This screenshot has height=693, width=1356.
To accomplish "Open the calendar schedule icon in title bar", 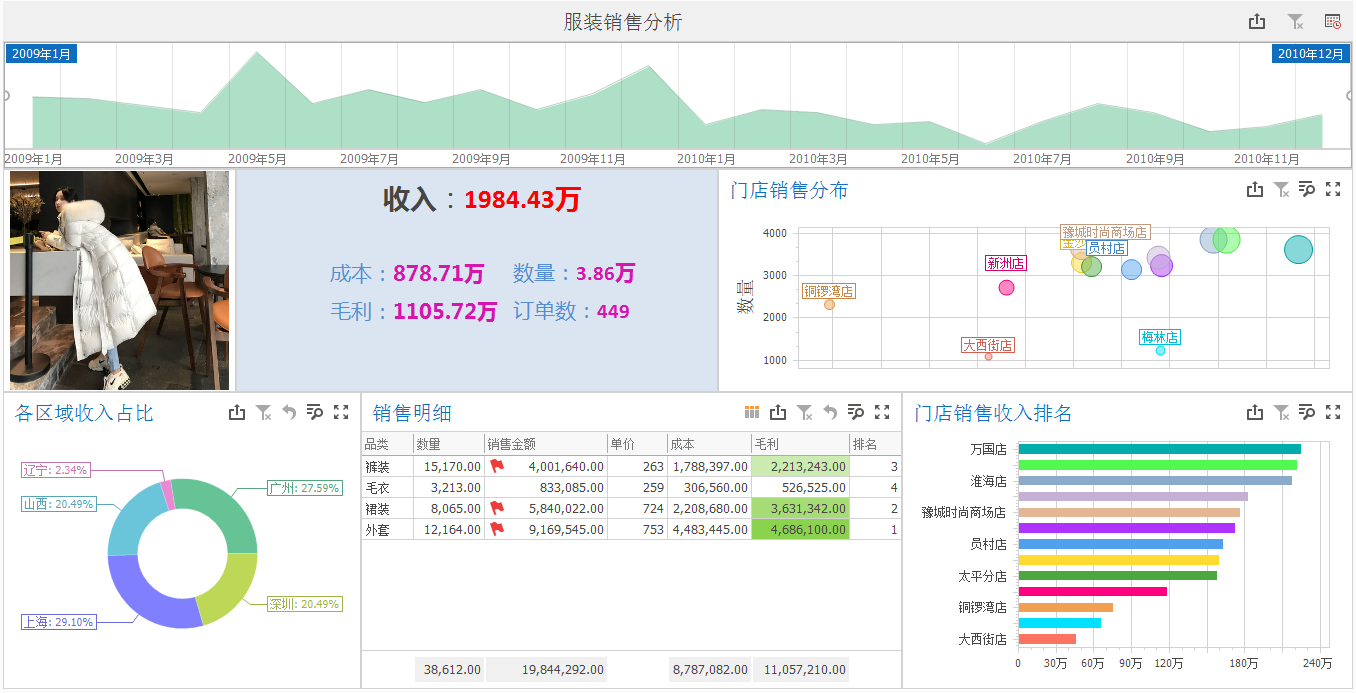I will coord(1332,22).
